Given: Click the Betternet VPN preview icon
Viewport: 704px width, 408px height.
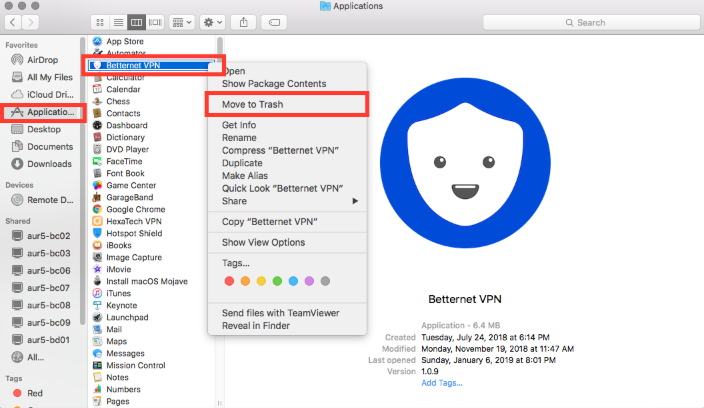Looking at the screenshot, I should click(465, 163).
